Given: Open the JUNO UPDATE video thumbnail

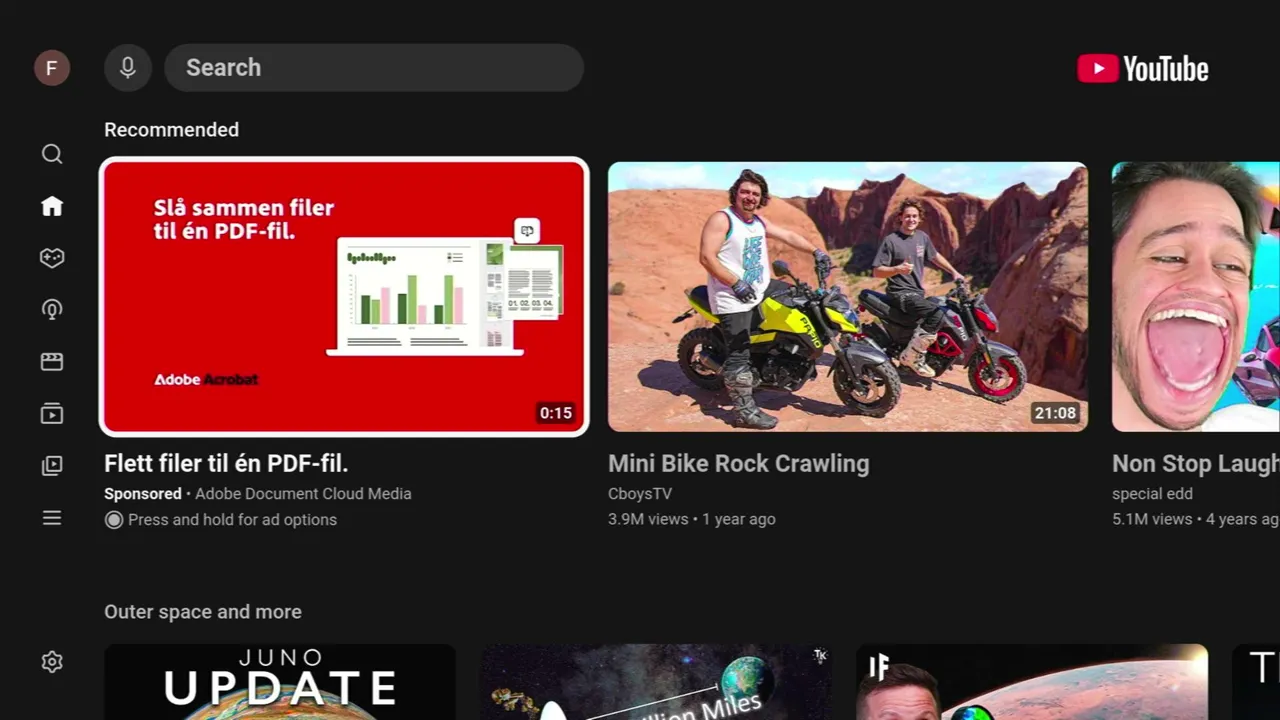Looking at the screenshot, I should (280, 682).
